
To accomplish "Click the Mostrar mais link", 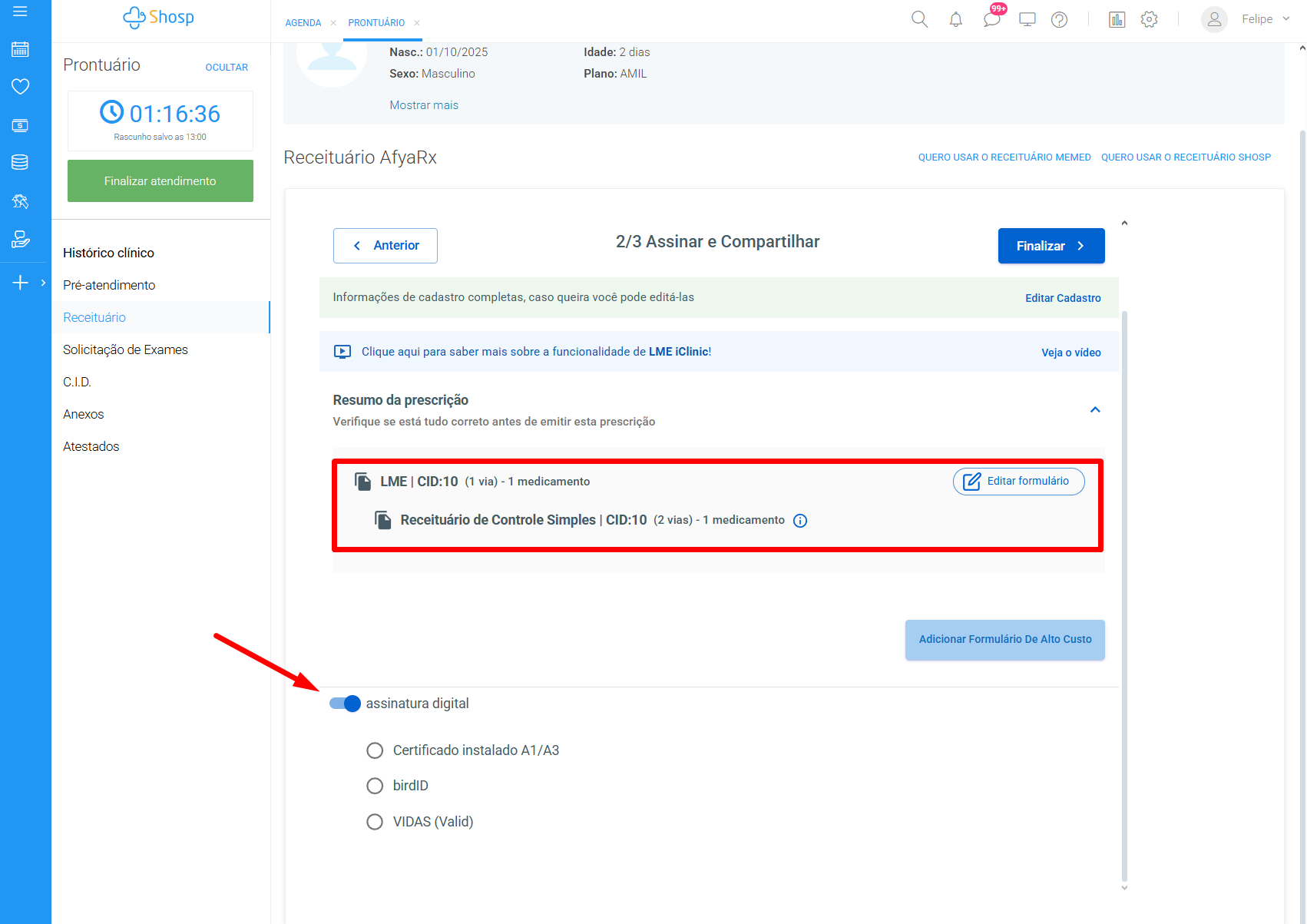I will click(x=424, y=105).
